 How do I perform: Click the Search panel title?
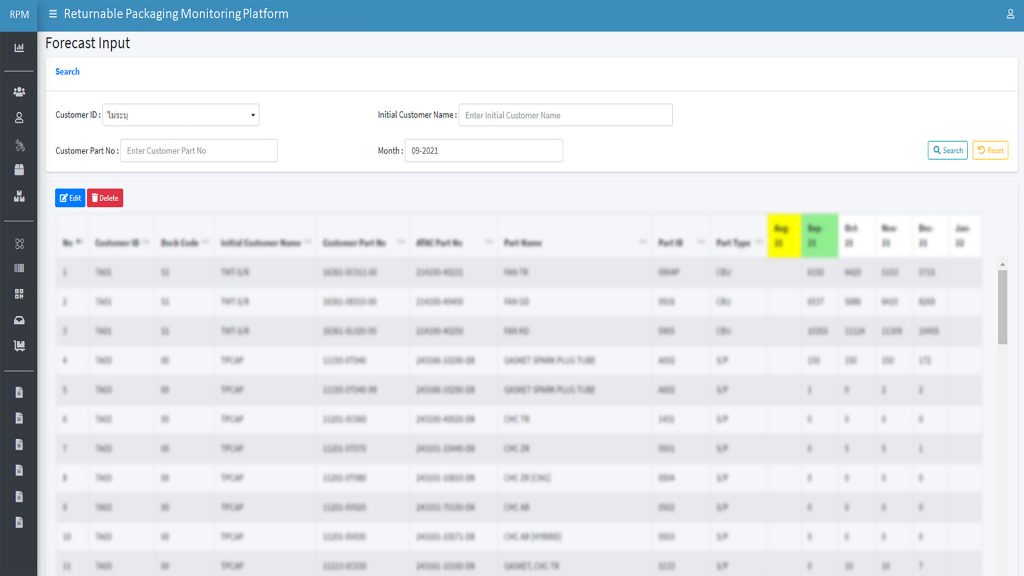pyautogui.click(x=67, y=72)
